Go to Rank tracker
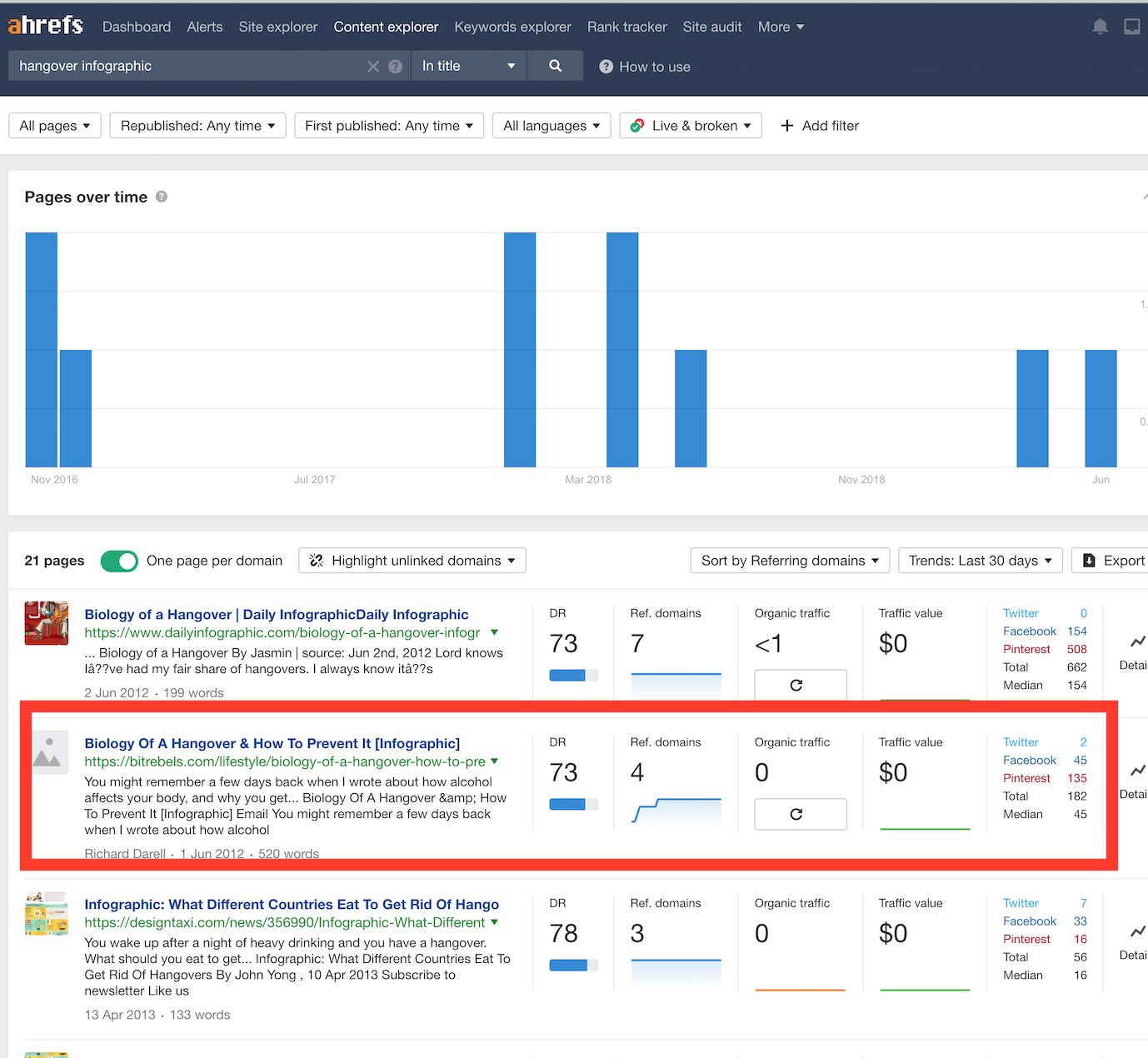Screen dimensions: 1148x1058 point(626,27)
